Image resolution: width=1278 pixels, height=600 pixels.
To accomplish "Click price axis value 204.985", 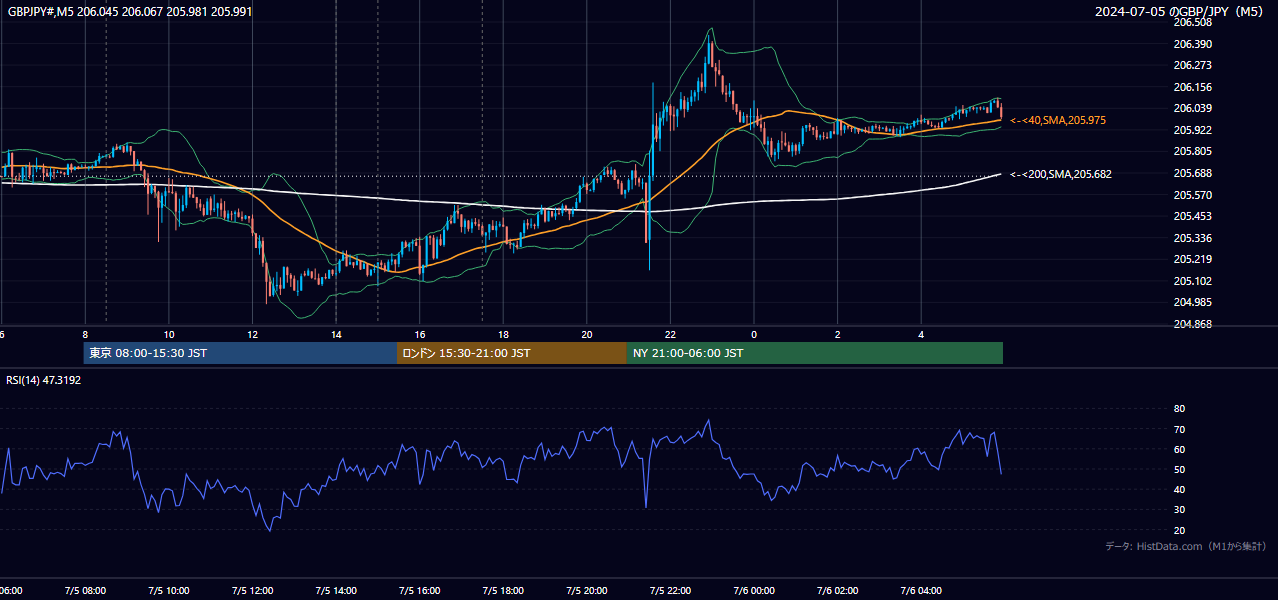I will point(1192,302).
